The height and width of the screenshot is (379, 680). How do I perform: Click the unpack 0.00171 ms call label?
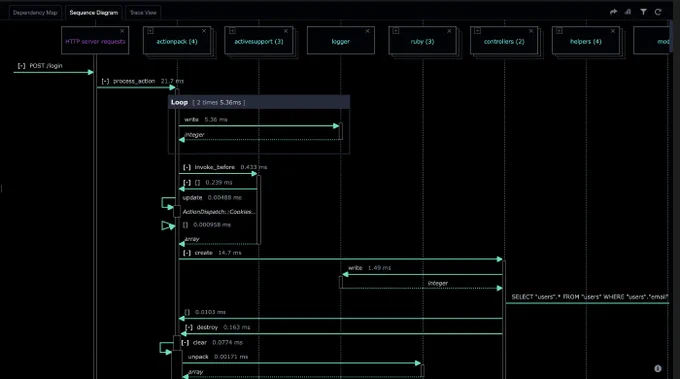pos(218,357)
